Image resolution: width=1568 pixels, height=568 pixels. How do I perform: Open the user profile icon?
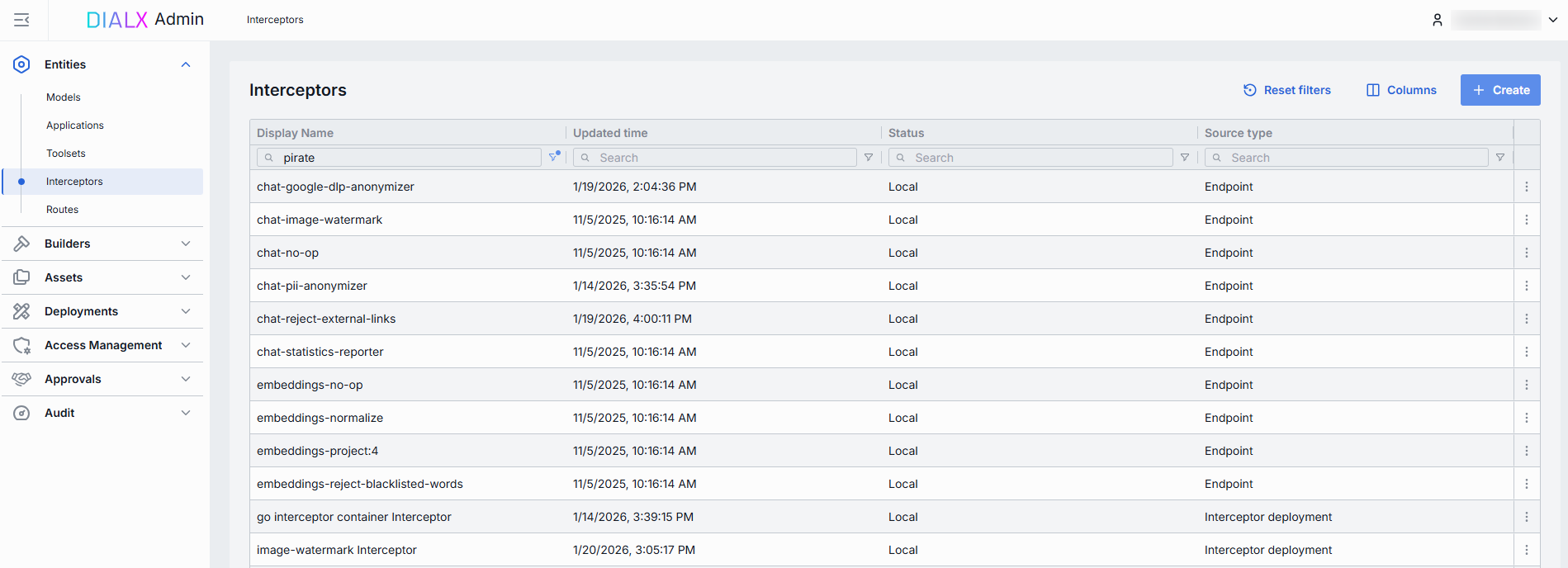pos(1437,20)
